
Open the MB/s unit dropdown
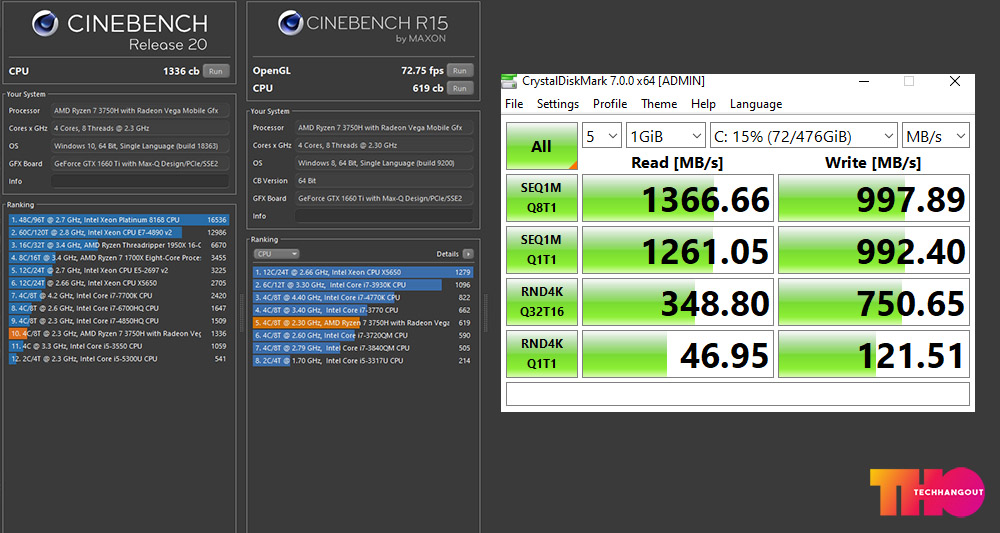point(936,136)
